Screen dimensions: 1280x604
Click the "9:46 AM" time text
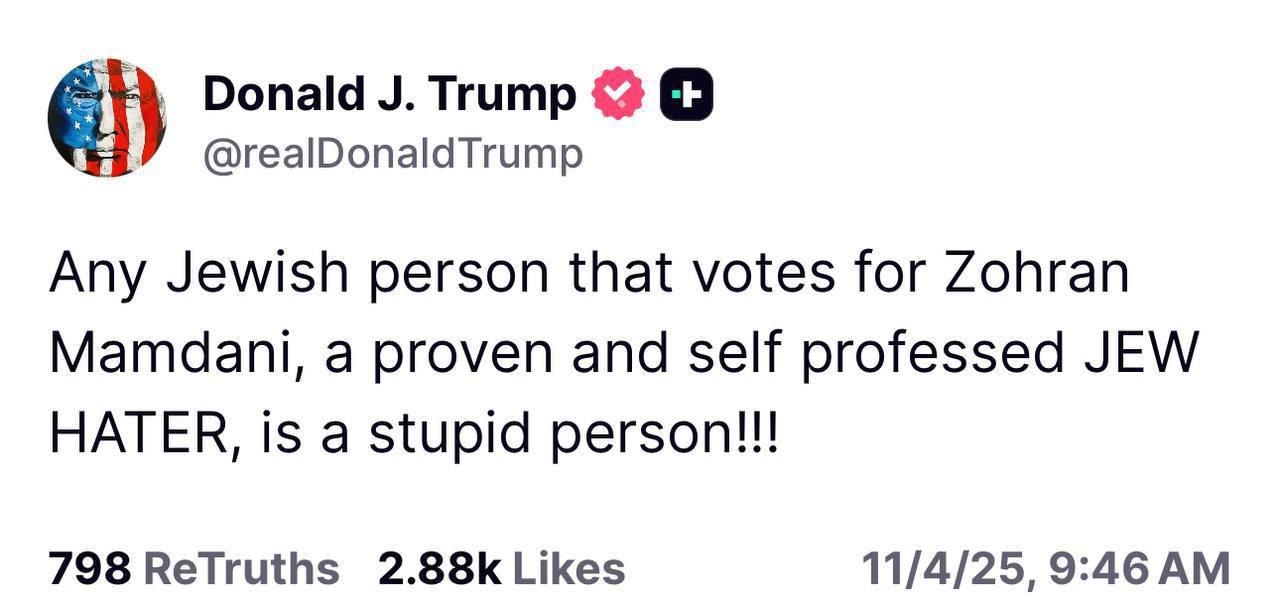[x=1140, y=568]
